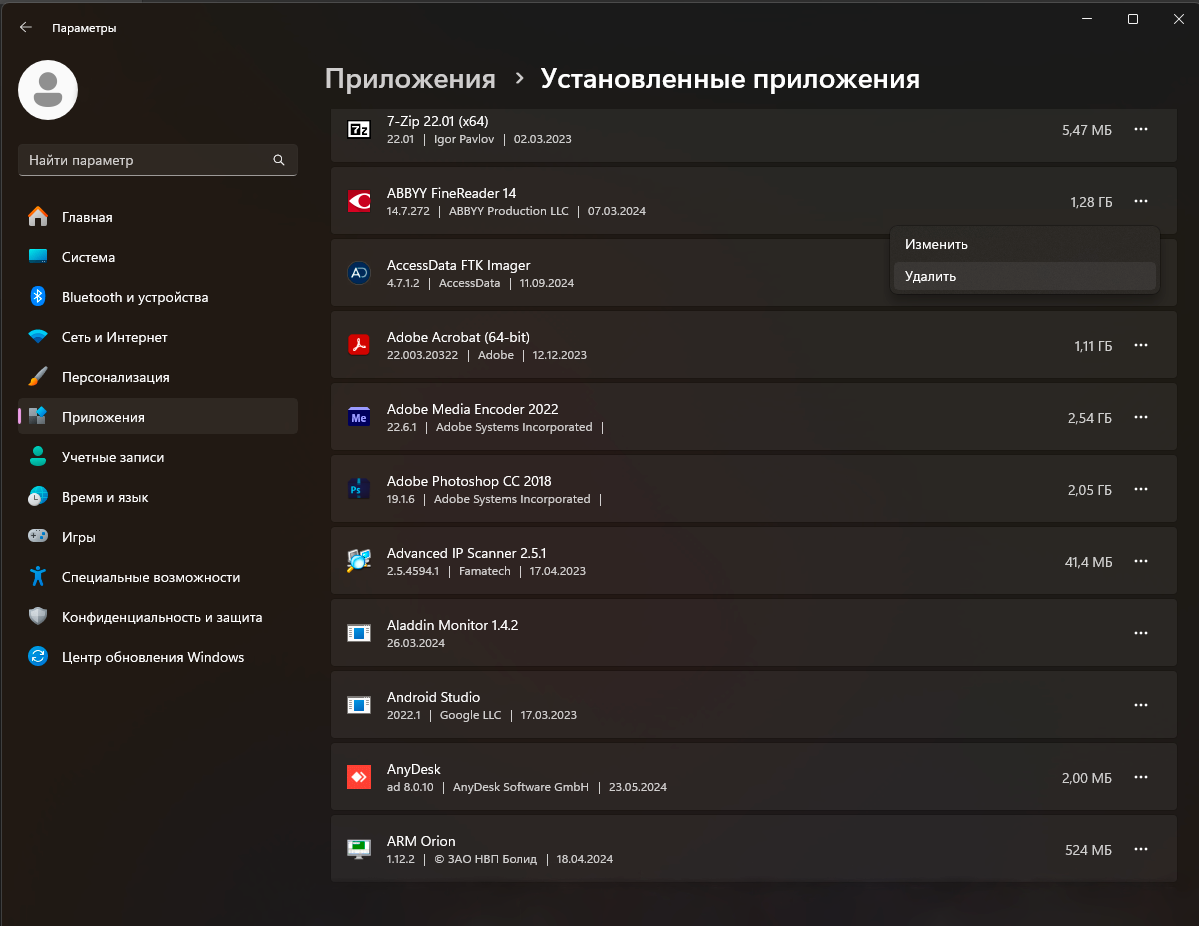The width and height of the screenshot is (1199, 926).
Task: Open the Игры section
Action: coord(158,537)
